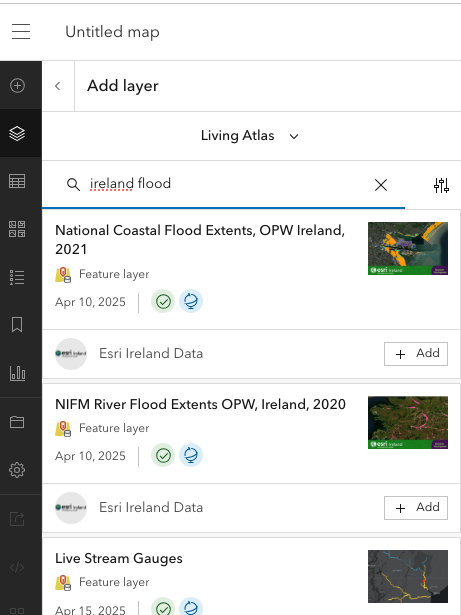
Task: Click the Esri Ireland avatar under National Coastal Flood Extents
Action: tap(71, 354)
